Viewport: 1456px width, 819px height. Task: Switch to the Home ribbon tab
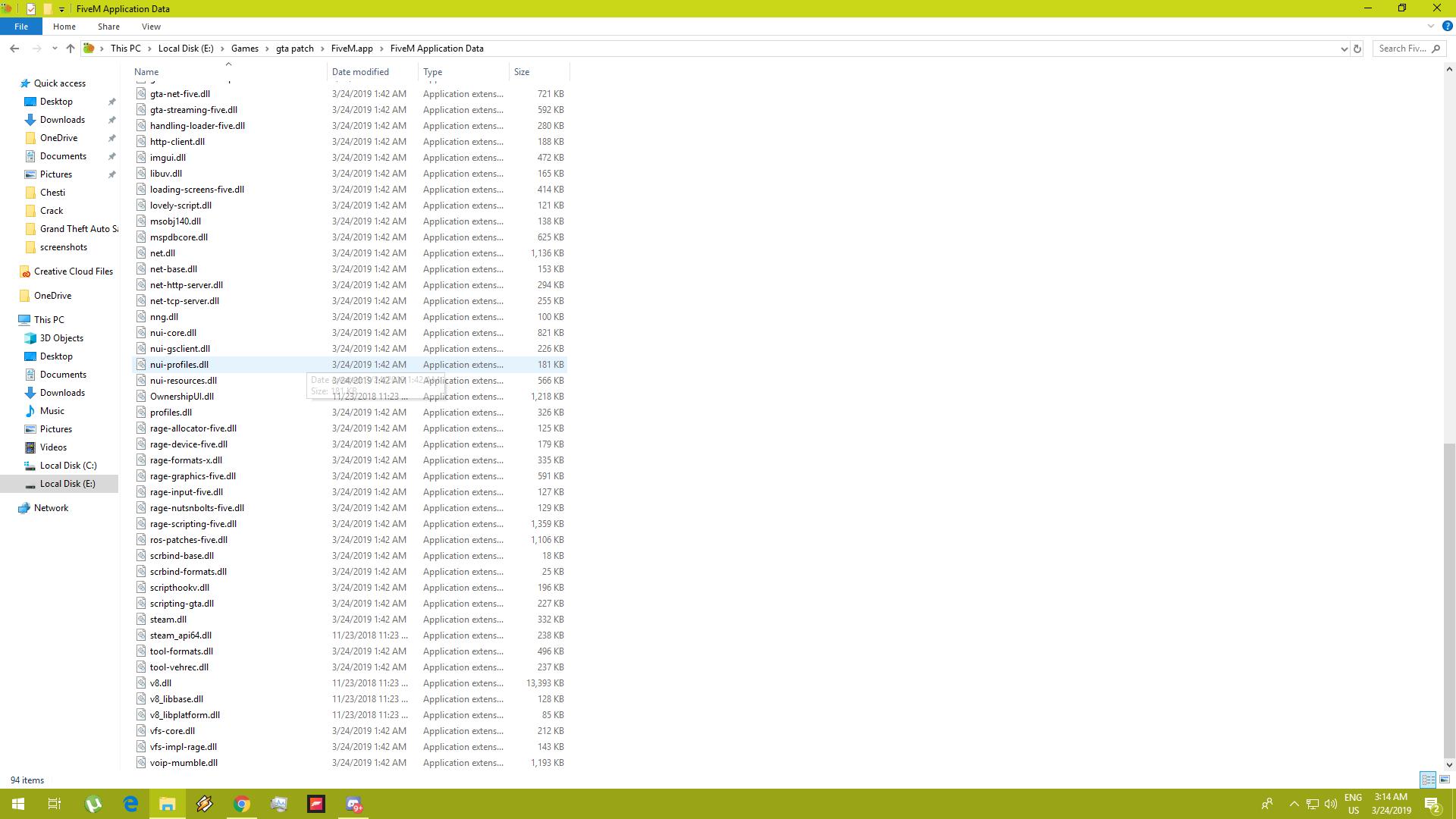64,27
